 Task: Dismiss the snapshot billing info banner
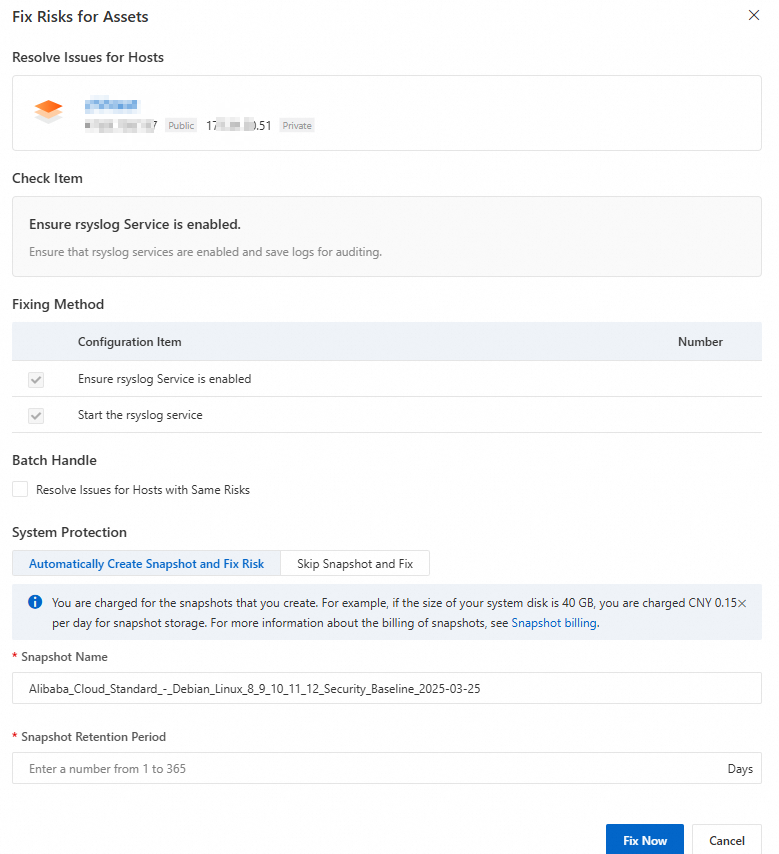742,603
